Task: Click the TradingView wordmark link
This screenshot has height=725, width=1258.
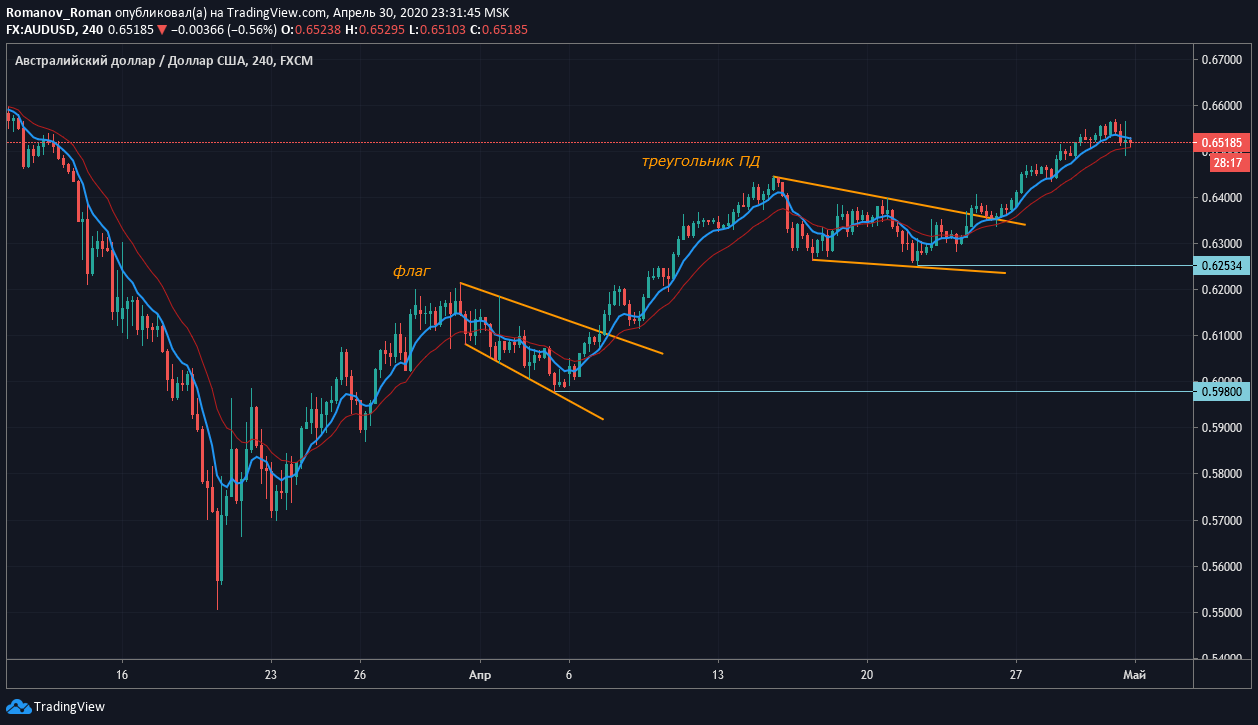Action: [x=69, y=706]
